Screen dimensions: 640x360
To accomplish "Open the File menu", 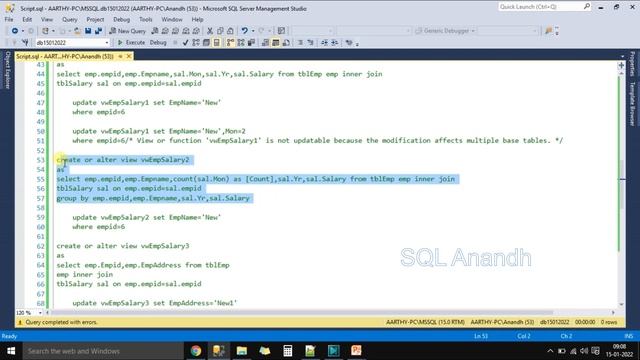I will pyautogui.click(x=9, y=19).
